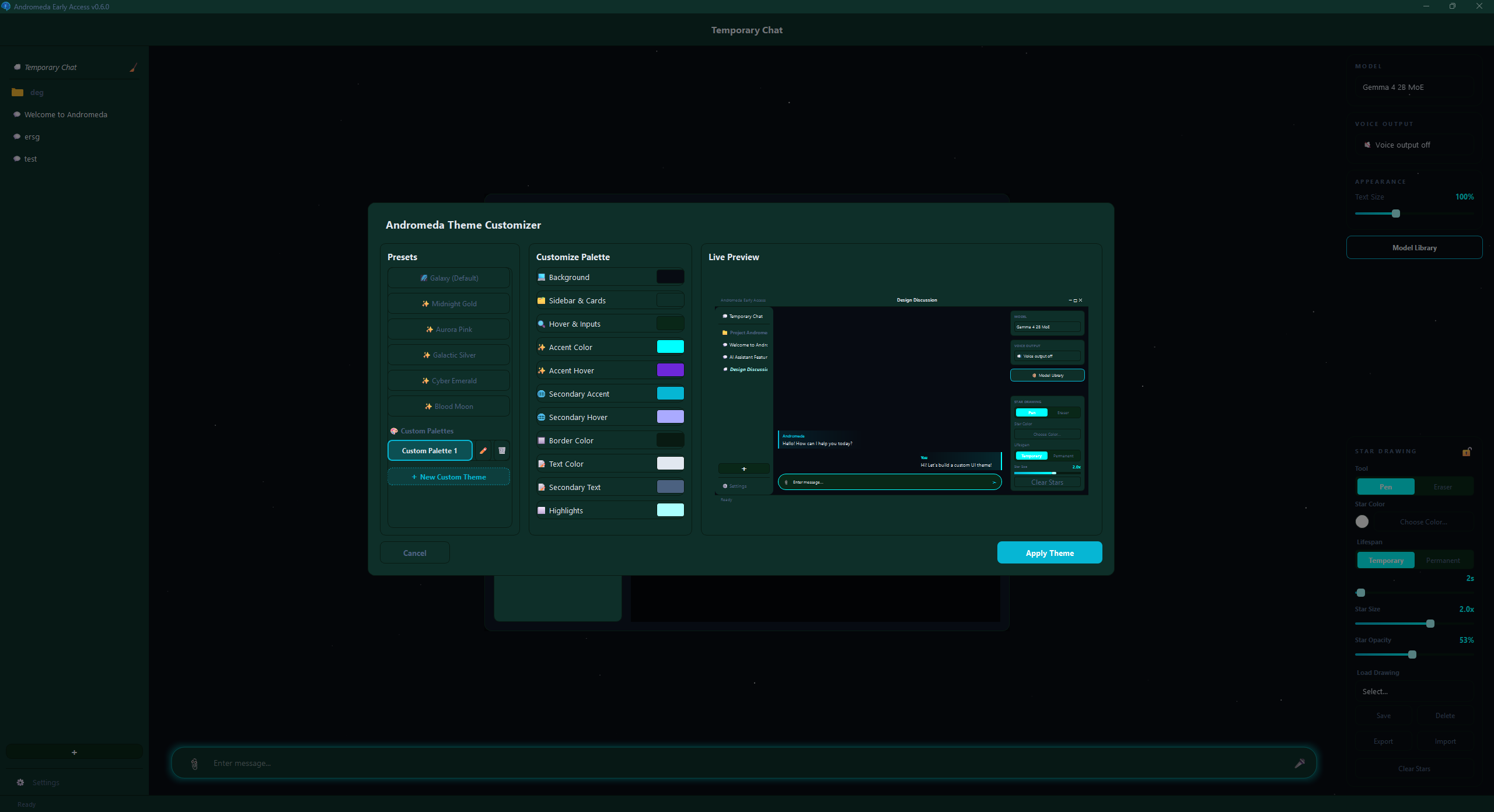The width and height of the screenshot is (1494, 812).
Task: Click the Voice output speaker icon
Action: [1367, 145]
